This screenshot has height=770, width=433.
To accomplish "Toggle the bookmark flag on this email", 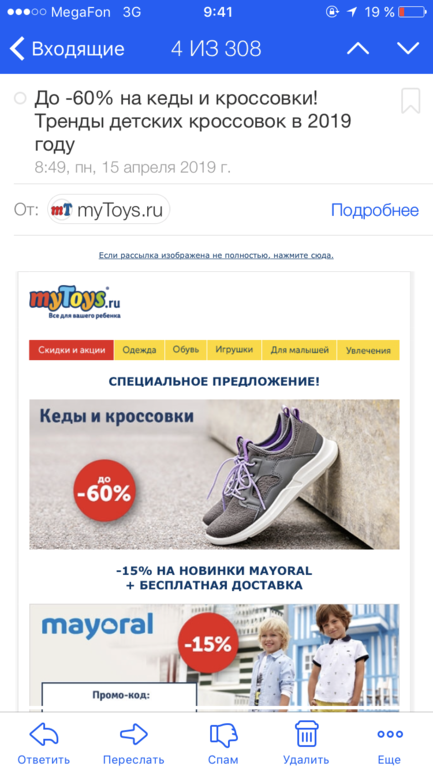I will point(410,101).
